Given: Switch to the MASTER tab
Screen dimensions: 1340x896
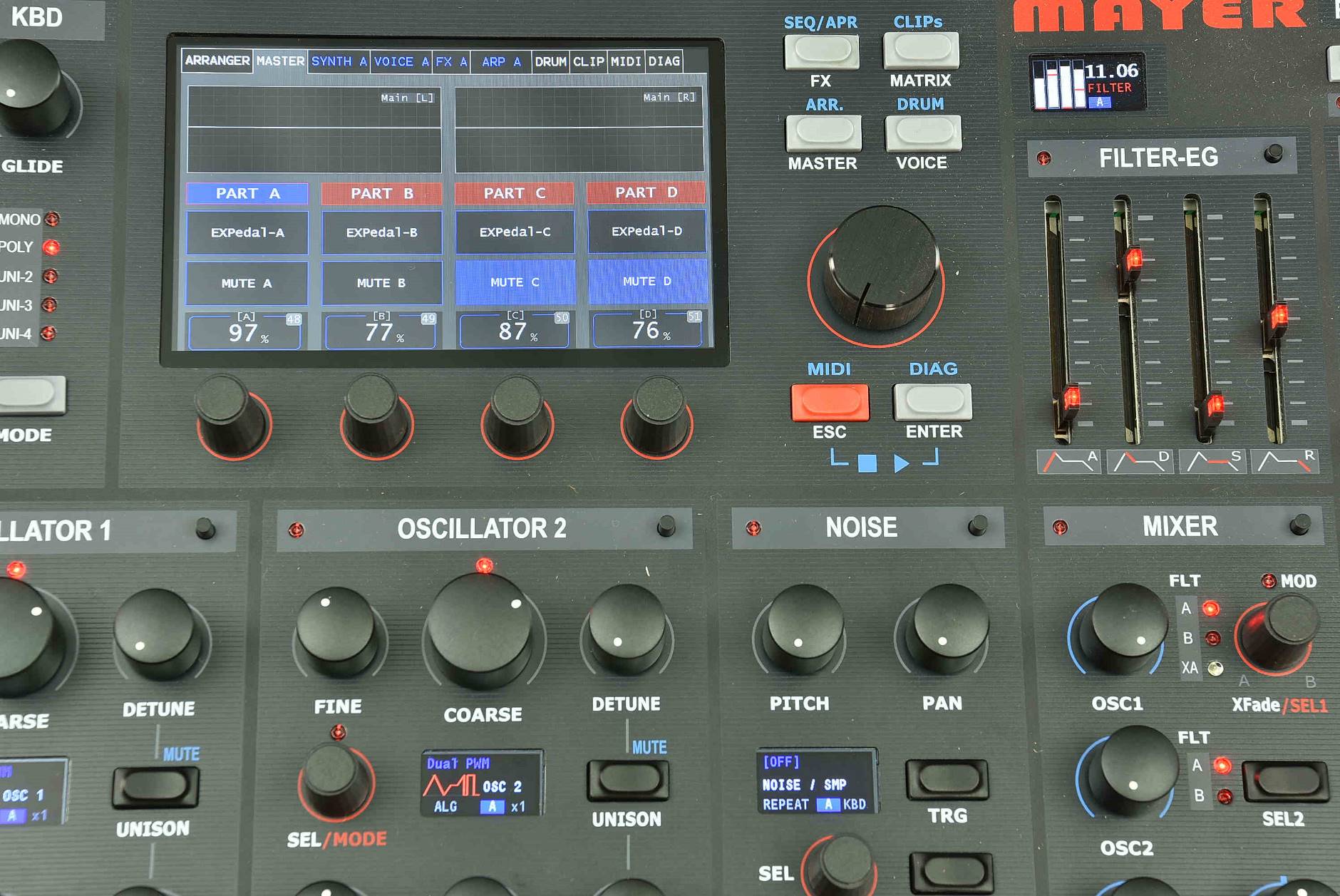Looking at the screenshot, I should (280, 61).
